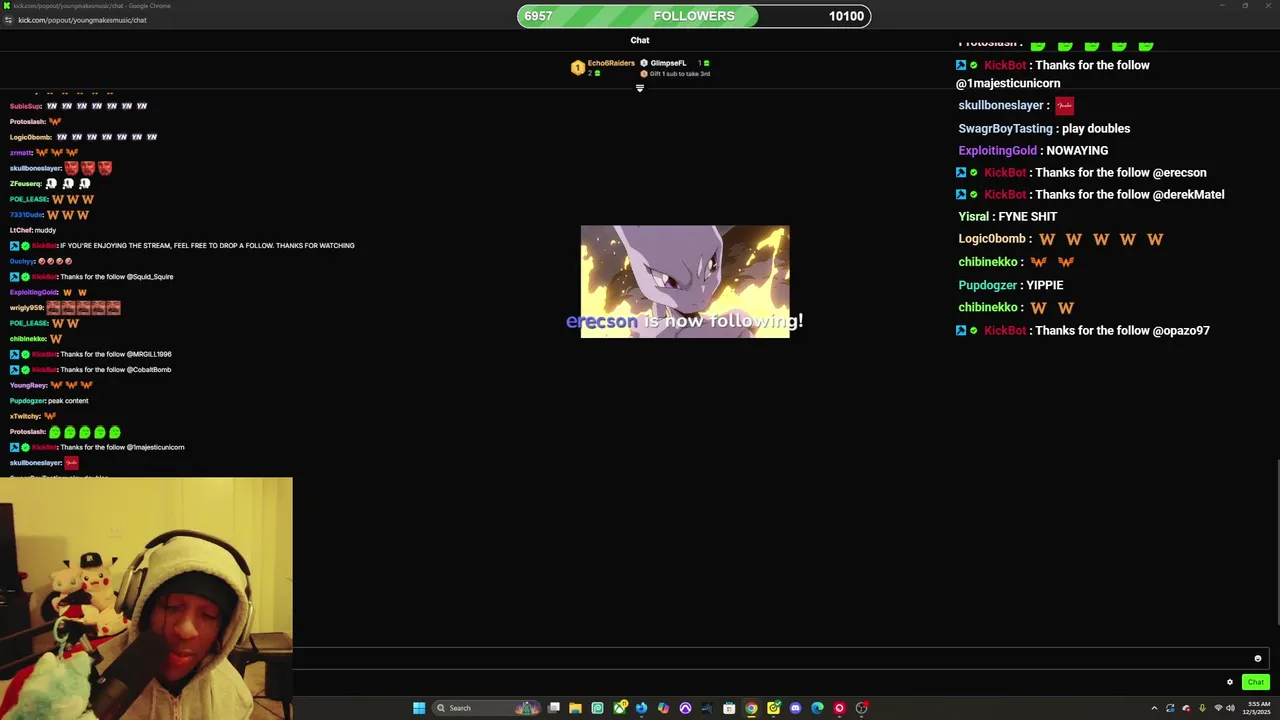Open File Explorer from the taskbar
The width and height of the screenshot is (1280, 720).
tap(575, 708)
